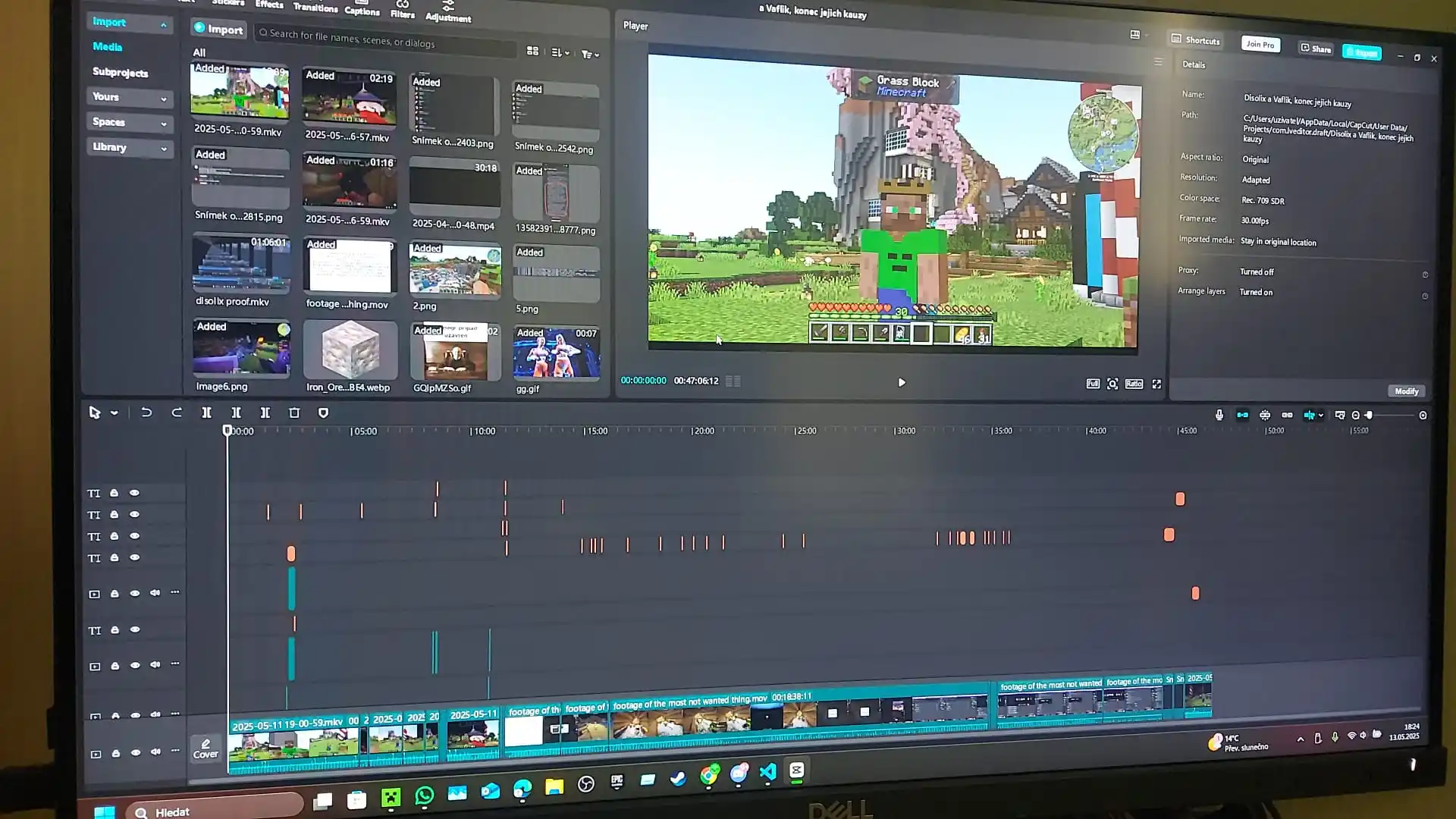Expand the Spaces section

click(130, 122)
